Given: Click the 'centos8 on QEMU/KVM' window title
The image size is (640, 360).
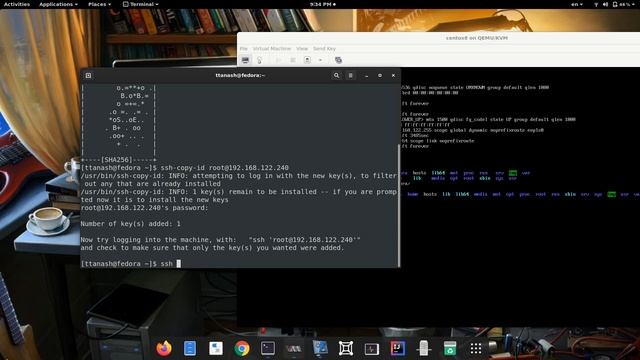Looking at the screenshot, I should coord(476,38).
